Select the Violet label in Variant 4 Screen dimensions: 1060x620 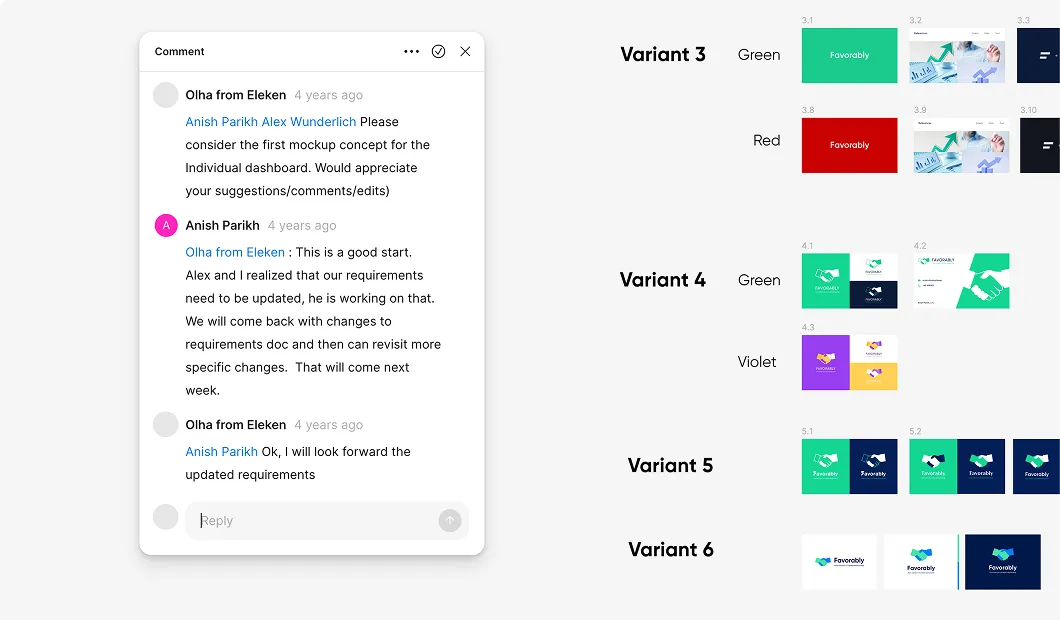tap(756, 362)
